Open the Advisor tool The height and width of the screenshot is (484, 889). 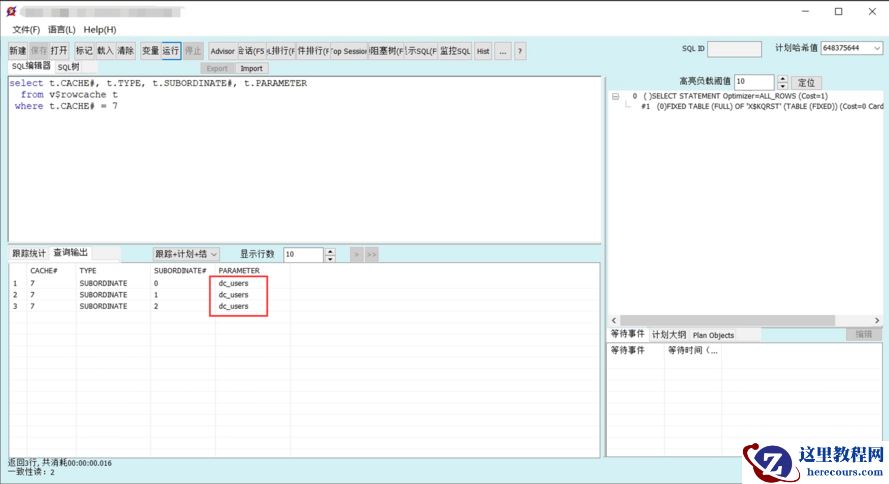[x=222, y=51]
